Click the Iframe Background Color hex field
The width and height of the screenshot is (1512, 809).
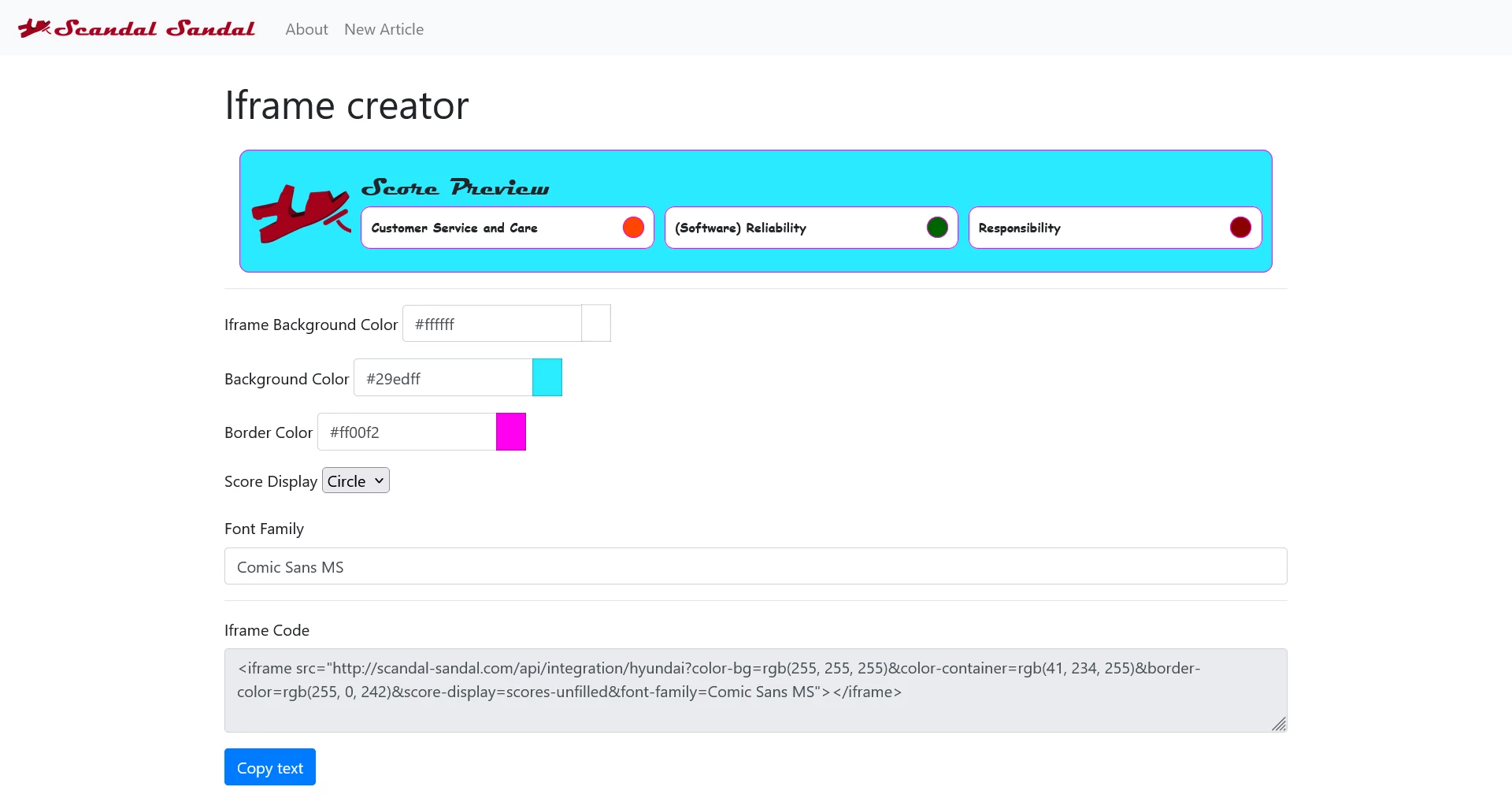[x=492, y=324]
